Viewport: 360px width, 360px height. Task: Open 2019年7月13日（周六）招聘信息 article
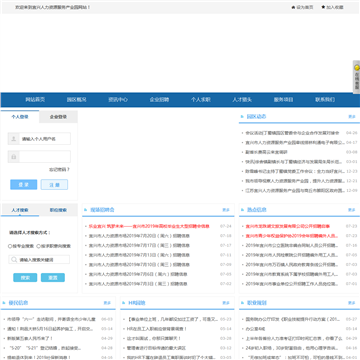(139, 255)
